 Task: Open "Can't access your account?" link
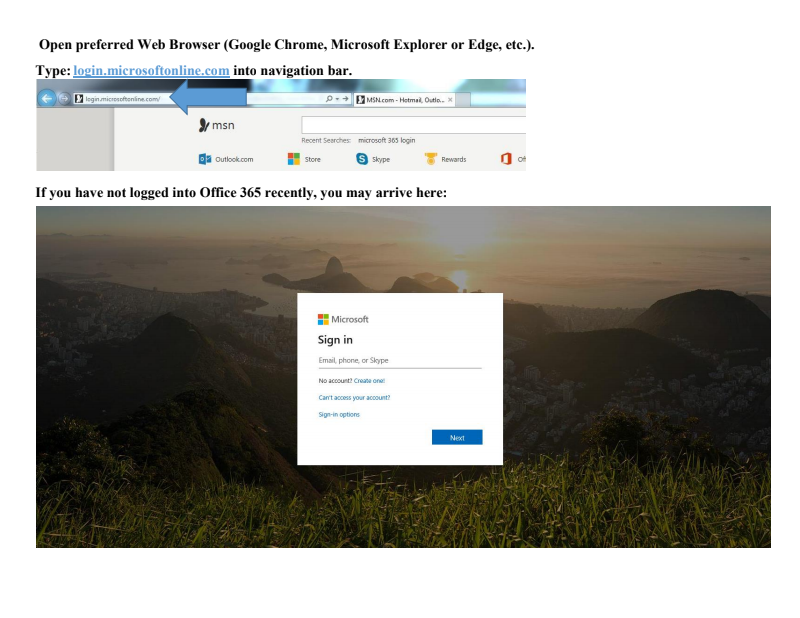coord(353,397)
